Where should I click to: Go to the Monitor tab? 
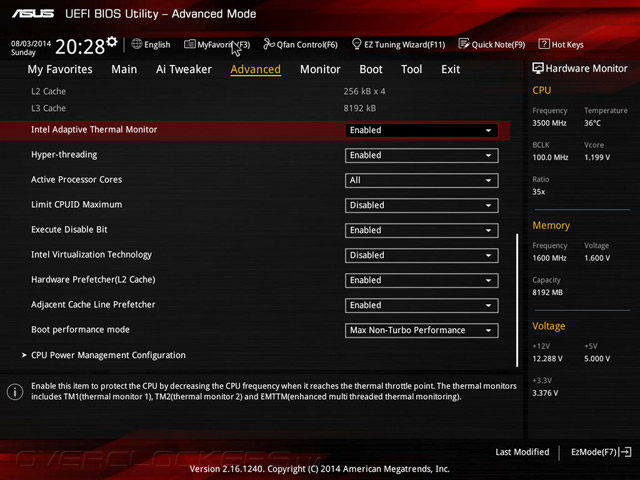[x=320, y=69]
